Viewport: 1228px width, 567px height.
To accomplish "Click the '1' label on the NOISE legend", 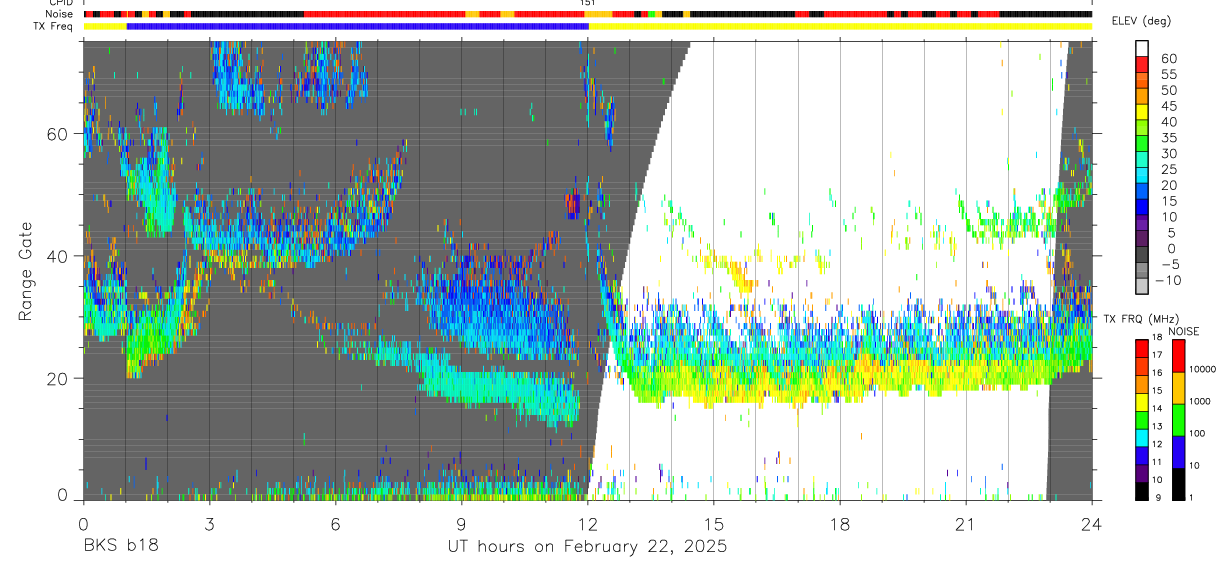I will 1191,497.
